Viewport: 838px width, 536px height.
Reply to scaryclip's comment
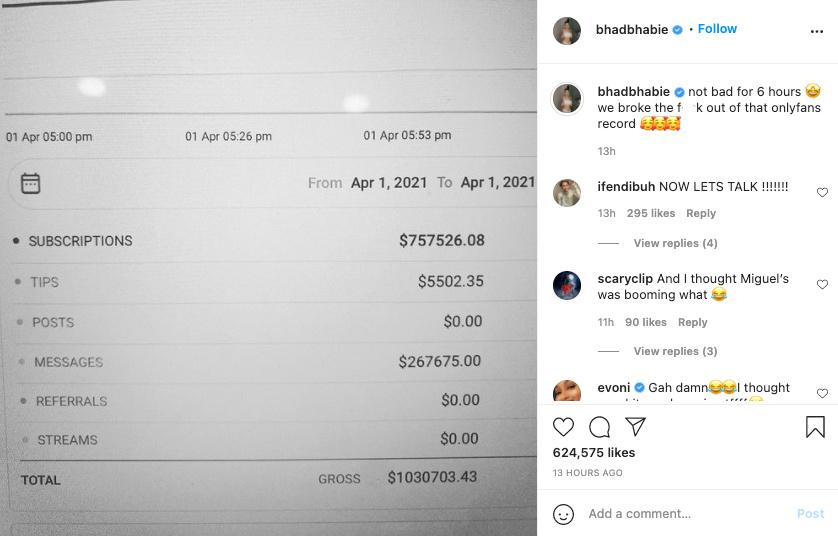[692, 322]
